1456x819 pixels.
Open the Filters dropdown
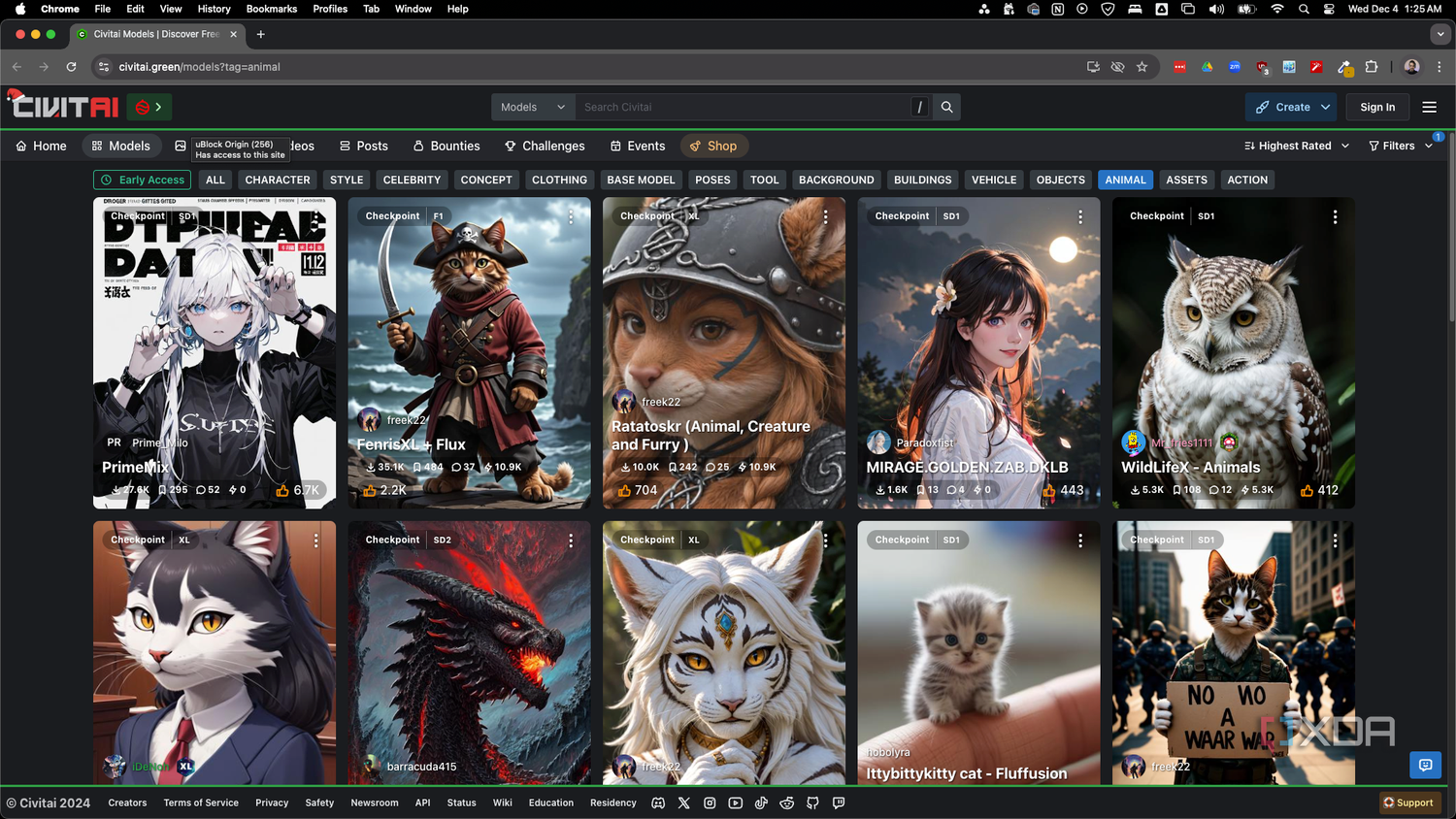1401,146
